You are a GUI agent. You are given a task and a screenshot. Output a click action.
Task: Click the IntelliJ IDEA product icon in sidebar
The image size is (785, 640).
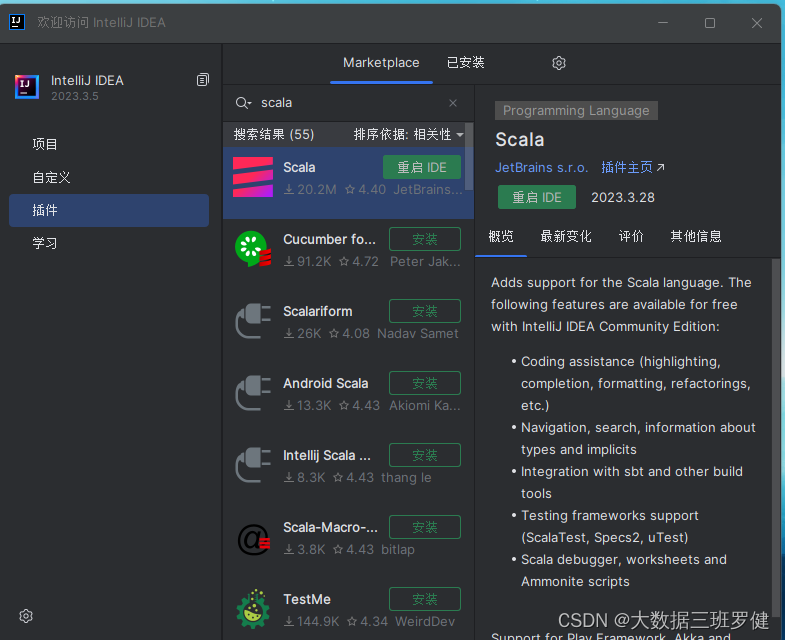coord(27,87)
